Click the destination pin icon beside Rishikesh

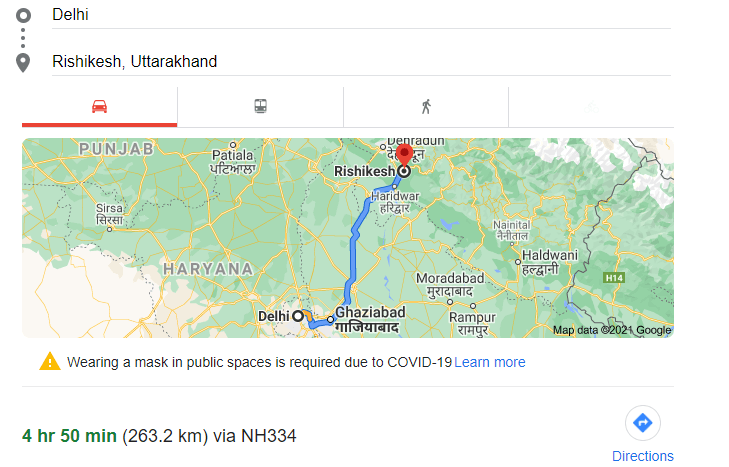tap(23, 63)
